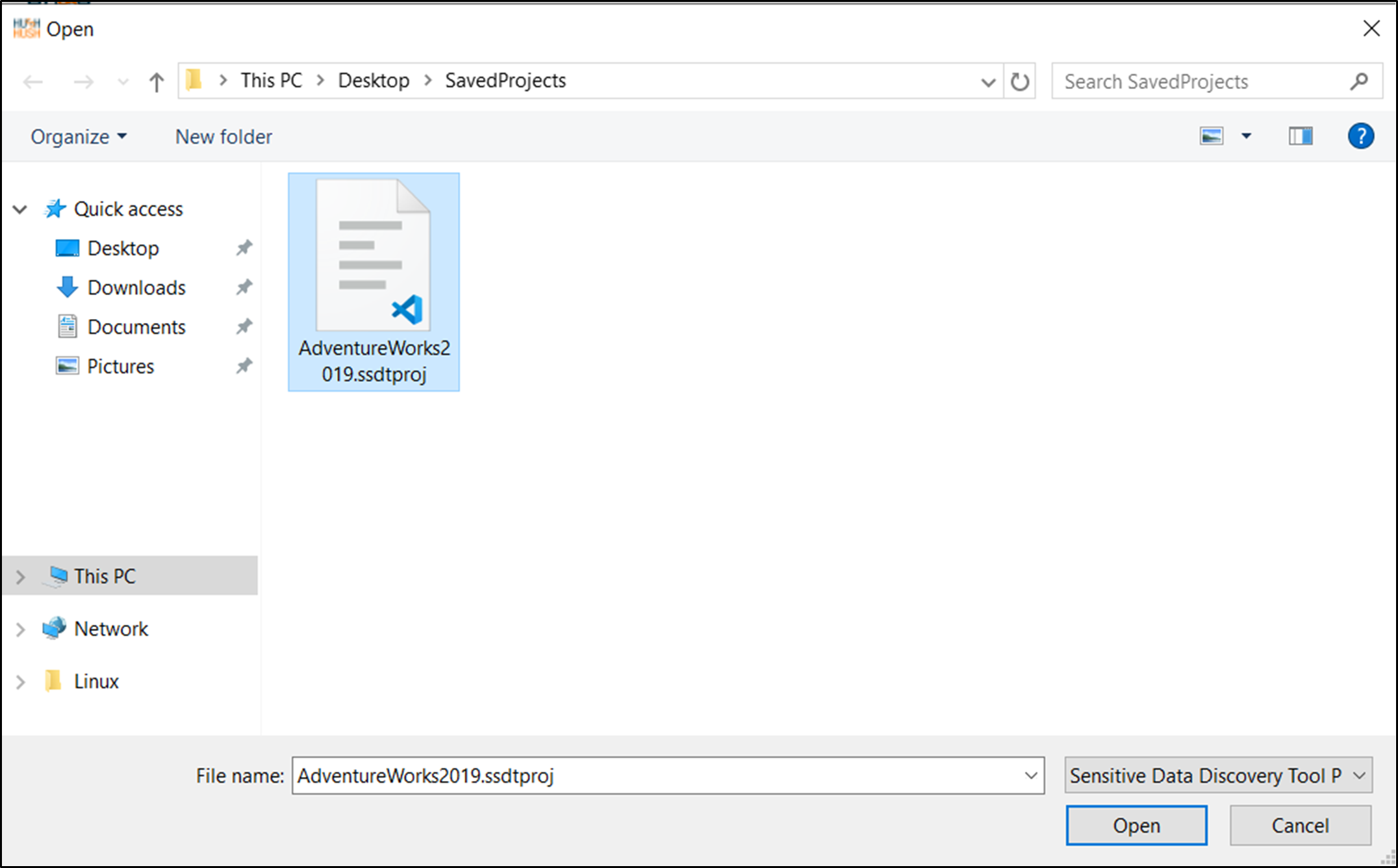This screenshot has height=868, width=1398.
Task: Select This PC in address breadcrumb
Action: coord(272,81)
